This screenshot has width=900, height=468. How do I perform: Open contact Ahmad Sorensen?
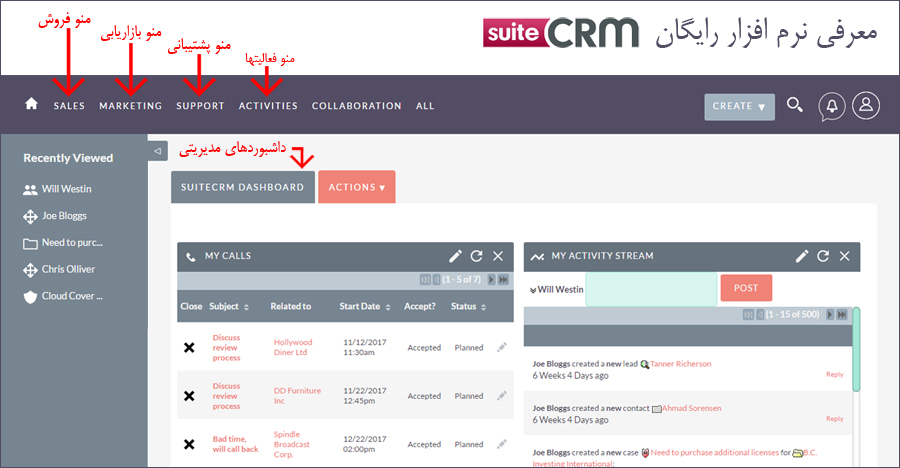pyautogui.click(x=692, y=408)
